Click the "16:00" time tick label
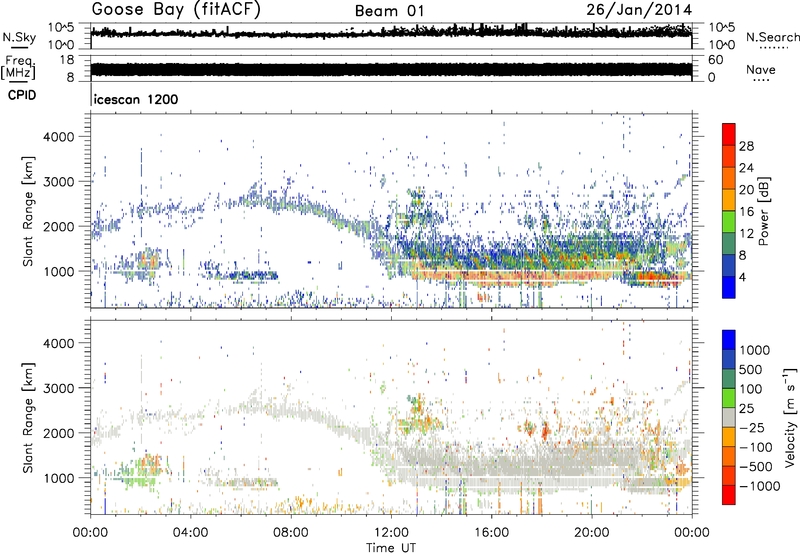The image size is (800, 554). (491, 533)
